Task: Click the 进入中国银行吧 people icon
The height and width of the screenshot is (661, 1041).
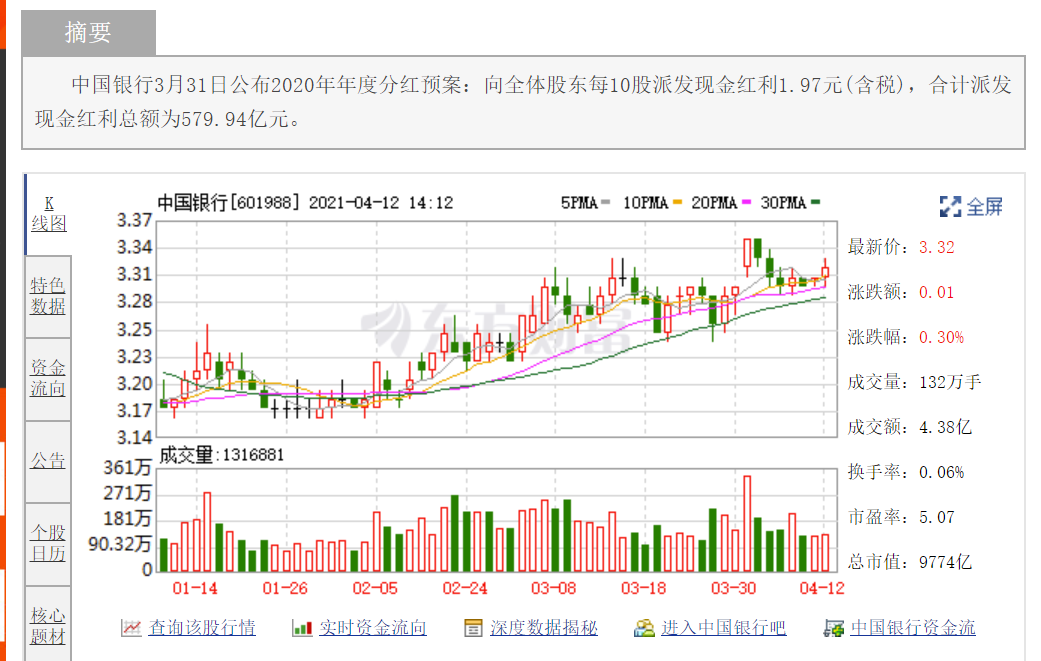Action: coord(644,627)
